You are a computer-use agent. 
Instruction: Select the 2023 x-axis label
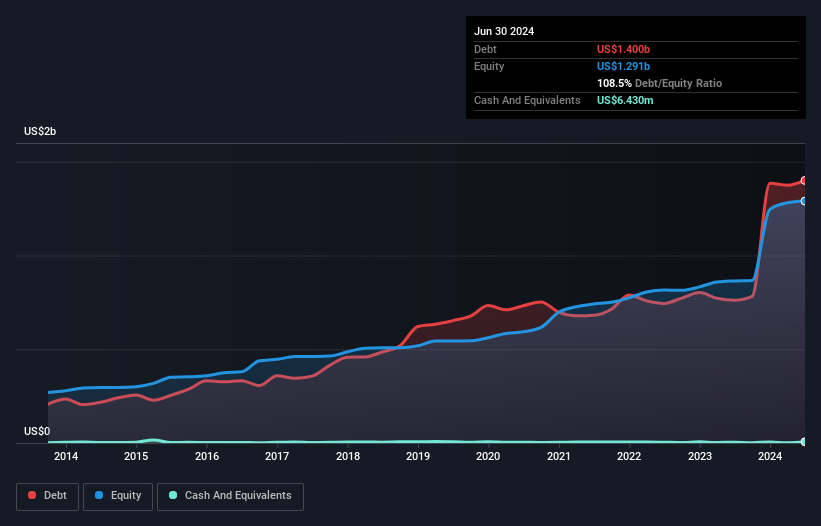pyautogui.click(x=700, y=456)
